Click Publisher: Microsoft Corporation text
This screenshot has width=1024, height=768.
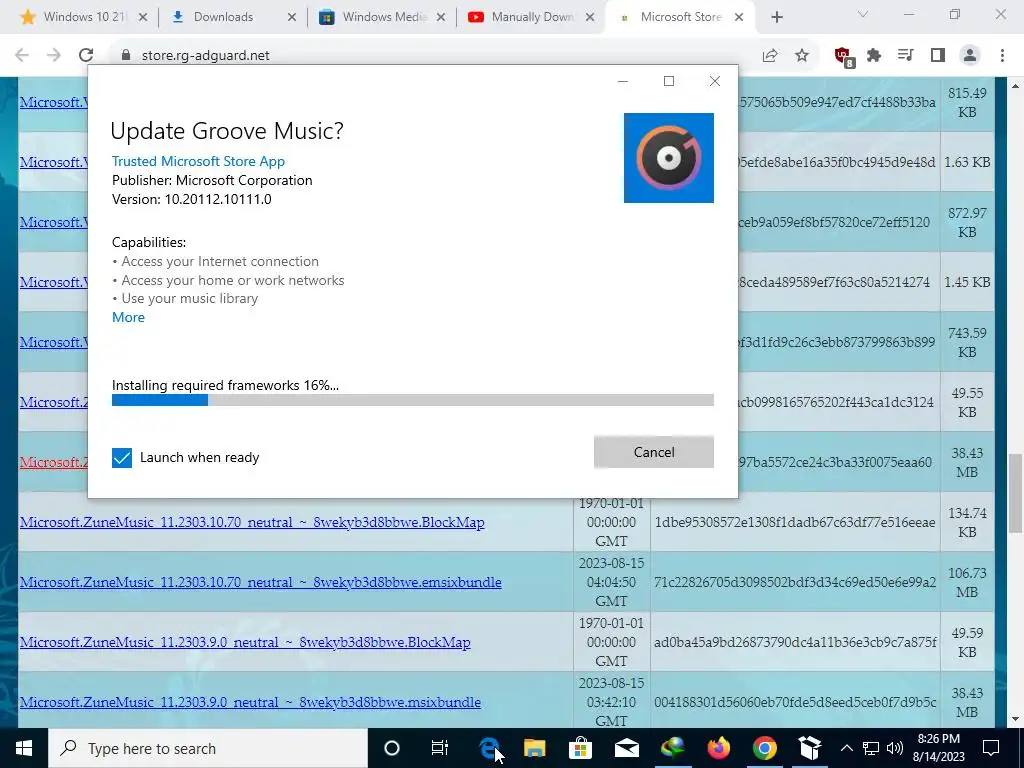click(212, 180)
